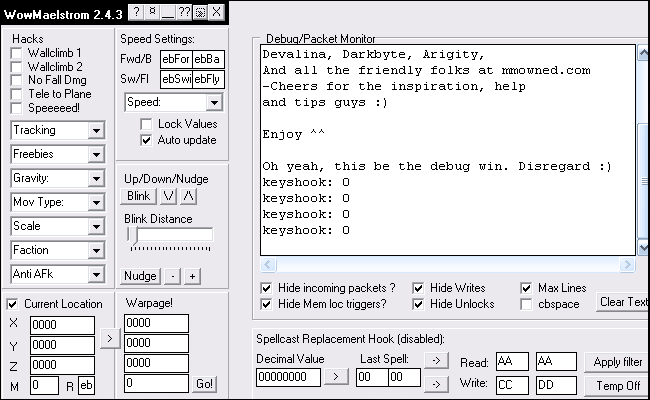650x400 pixels.
Task: Click the Decimal Value field
Action: pyautogui.click(x=288, y=377)
